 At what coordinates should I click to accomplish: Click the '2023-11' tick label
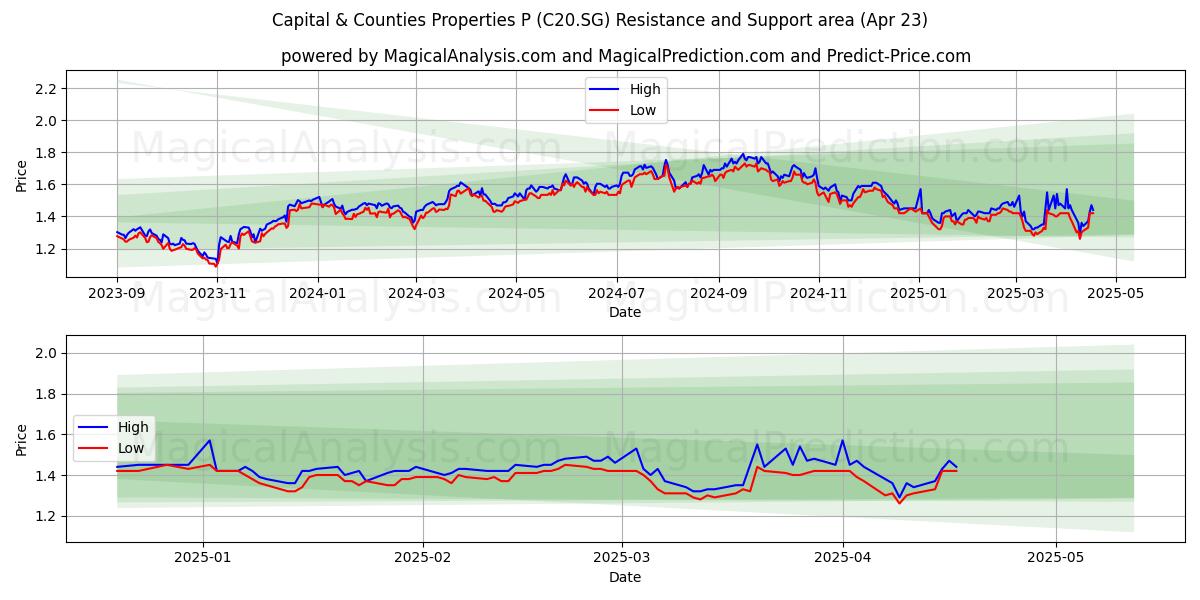pos(218,293)
